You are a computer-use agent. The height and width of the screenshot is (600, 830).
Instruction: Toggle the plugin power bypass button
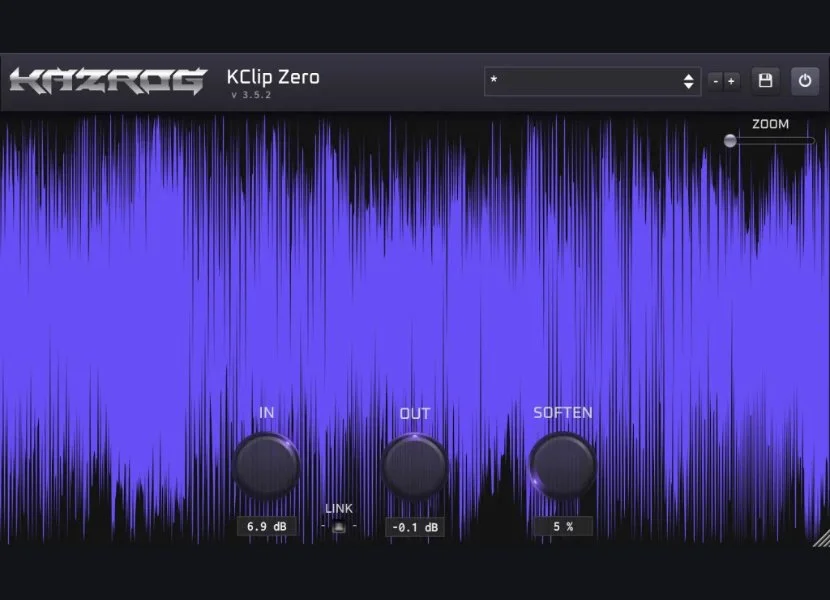[805, 81]
